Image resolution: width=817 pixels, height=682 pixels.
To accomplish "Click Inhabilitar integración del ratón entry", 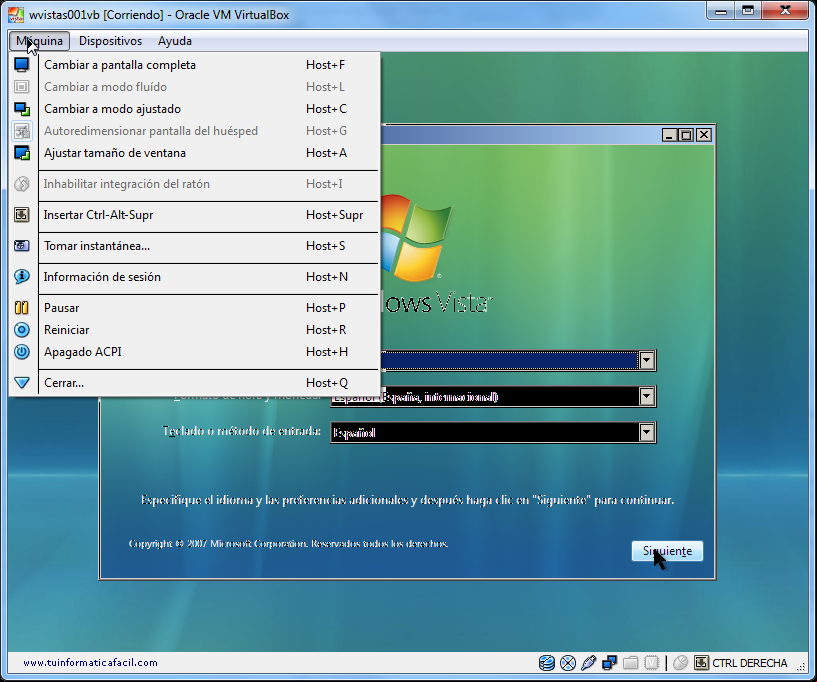I will (195, 184).
